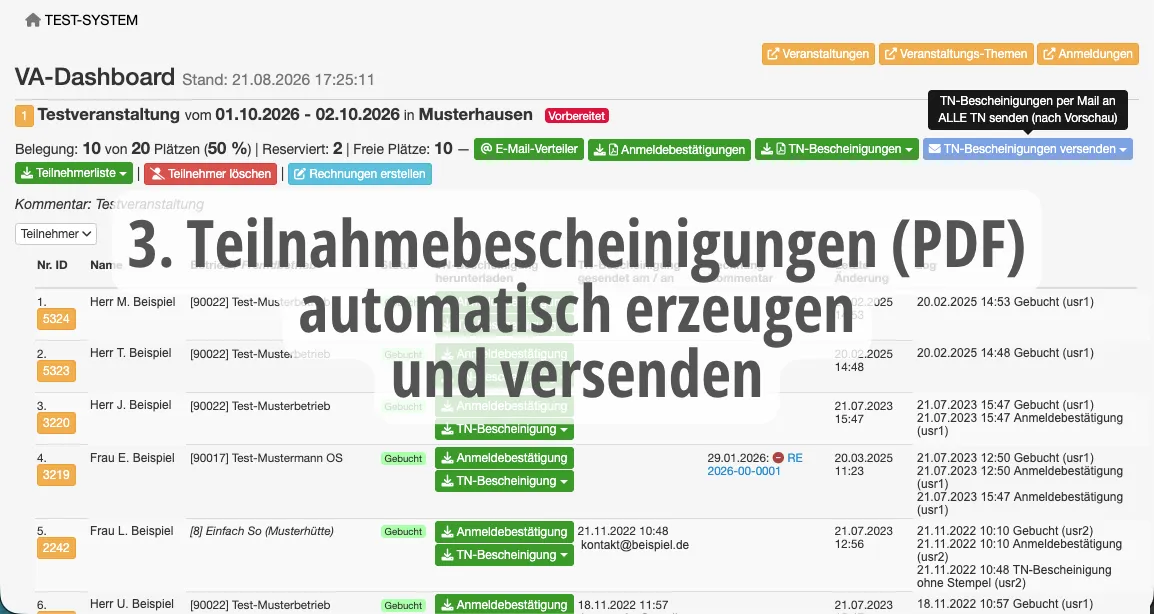Expand the green TN-Bescheinigungen download dropdown
This screenshot has height=614, width=1154.
pyautogui.click(x=837, y=149)
